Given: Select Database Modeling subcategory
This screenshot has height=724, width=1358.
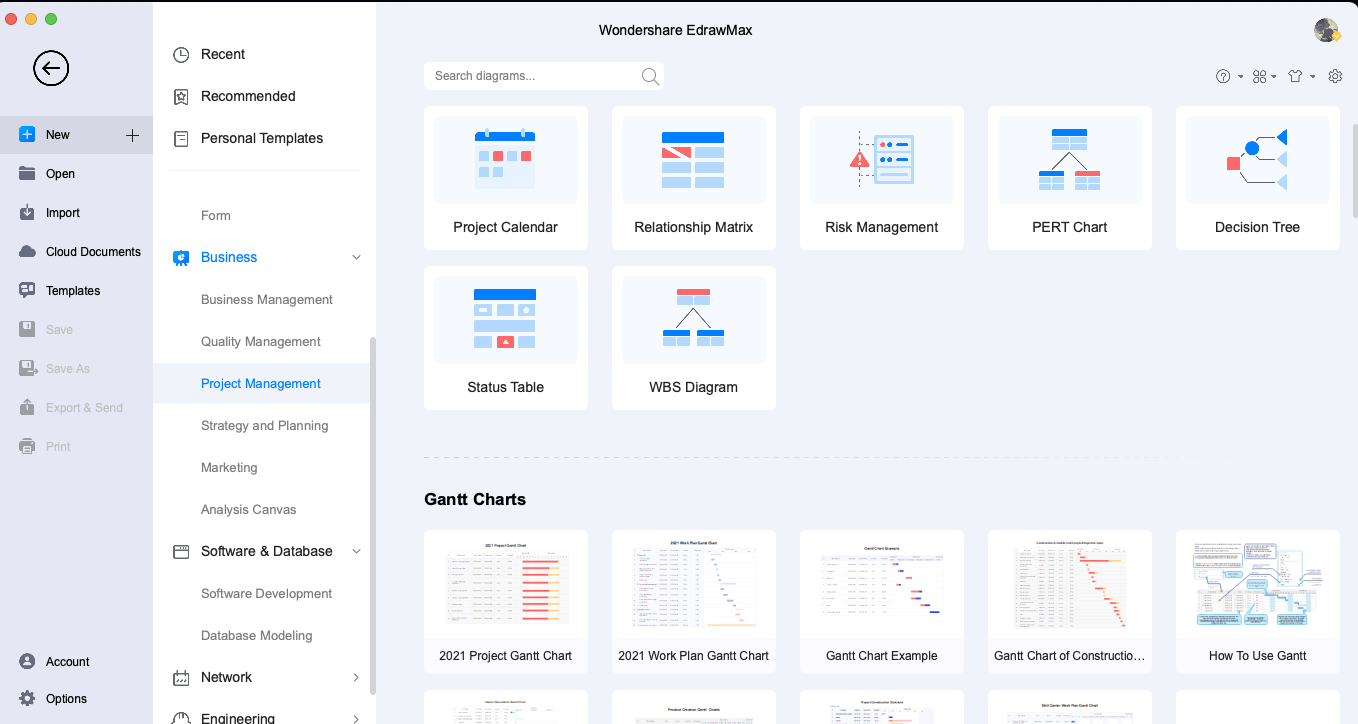Looking at the screenshot, I should point(257,636).
